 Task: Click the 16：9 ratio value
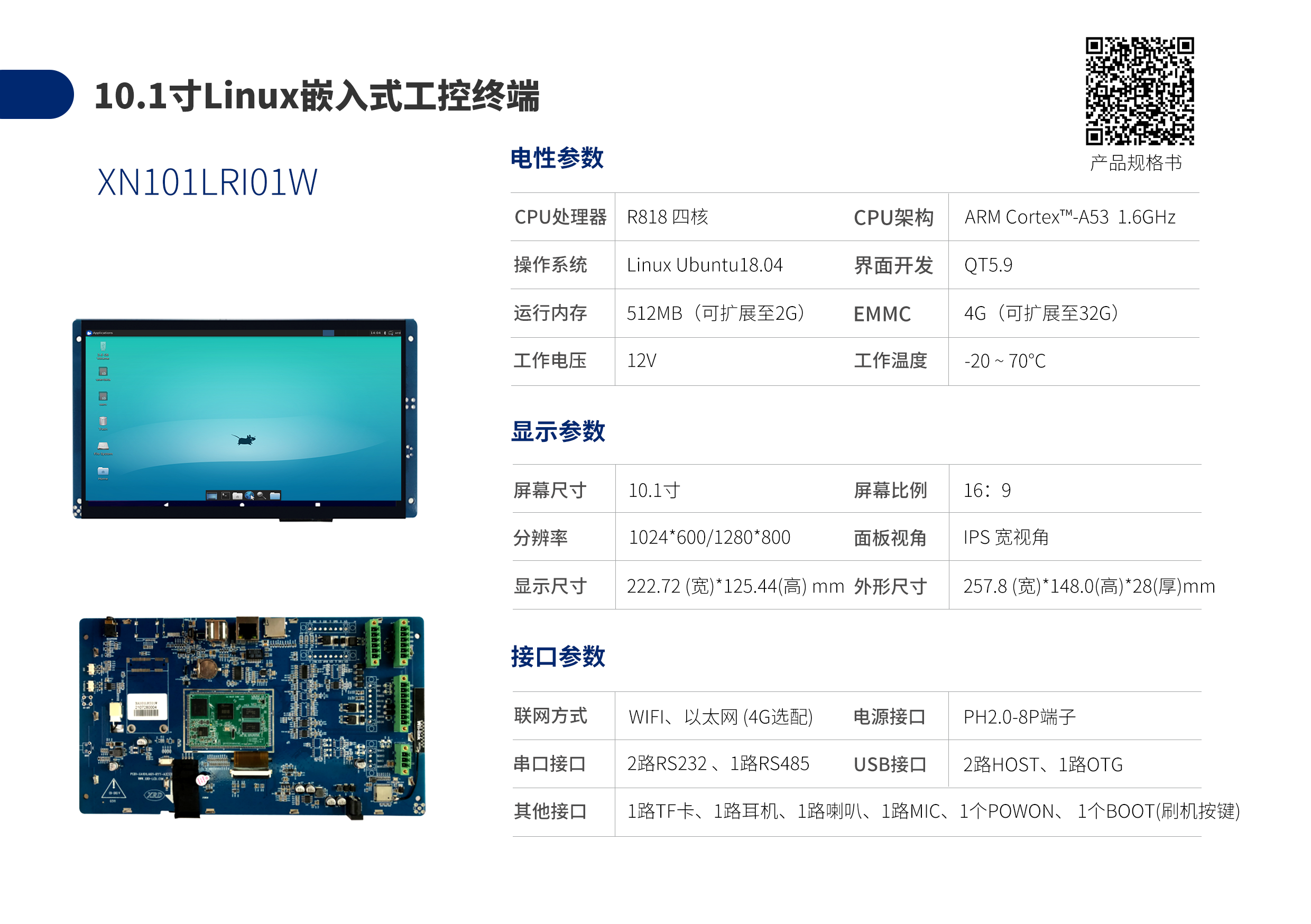click(987, 491)
